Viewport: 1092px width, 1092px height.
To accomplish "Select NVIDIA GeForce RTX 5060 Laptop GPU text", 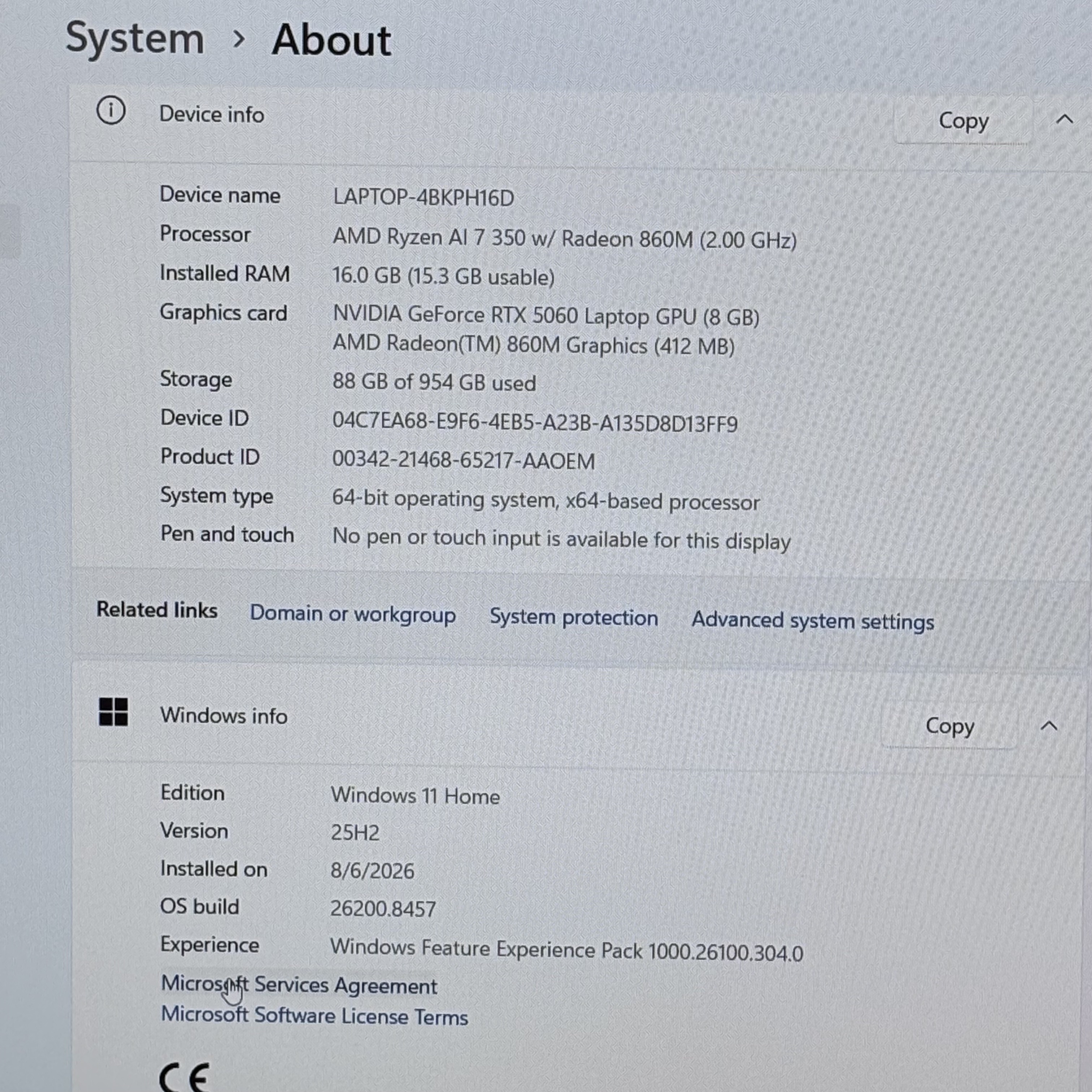I will tap(545, 316).
